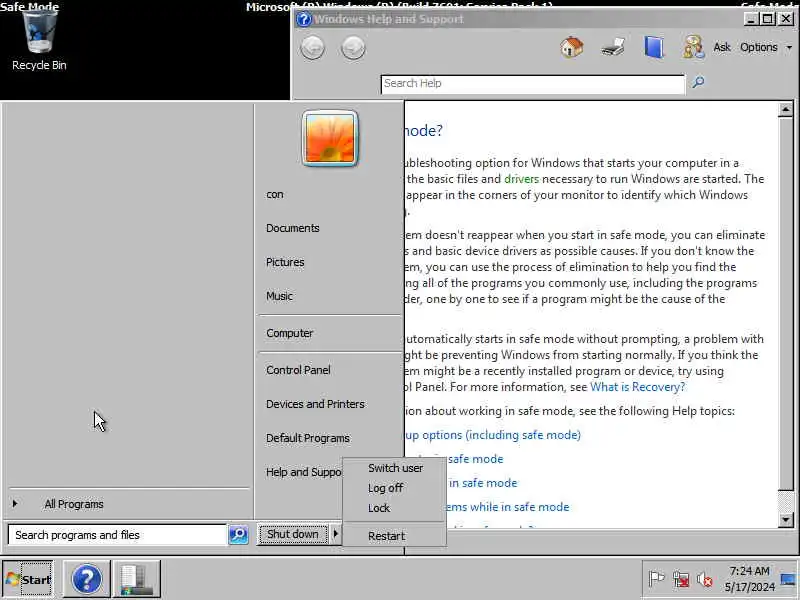This screenshot has height=600, width=800.
Task: Open Help and Support from Start menu
Action: [x=303, y=472]
